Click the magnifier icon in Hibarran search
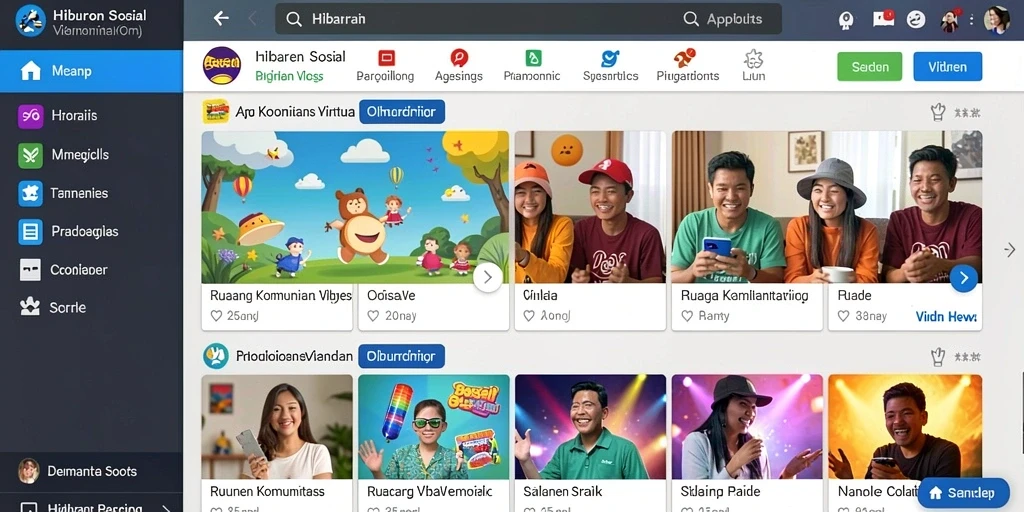This screenshot has width=1024, height=512. click(x=294, y=20)
